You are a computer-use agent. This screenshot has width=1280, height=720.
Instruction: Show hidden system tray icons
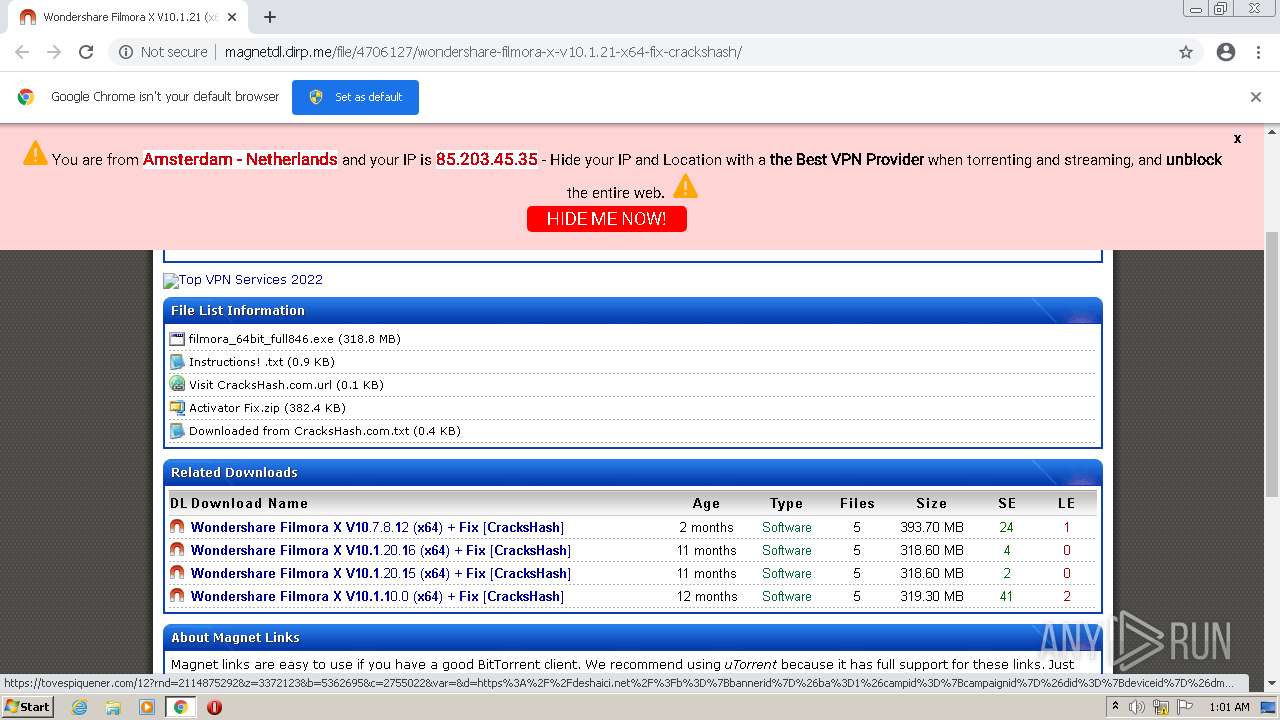(1116, 707)
